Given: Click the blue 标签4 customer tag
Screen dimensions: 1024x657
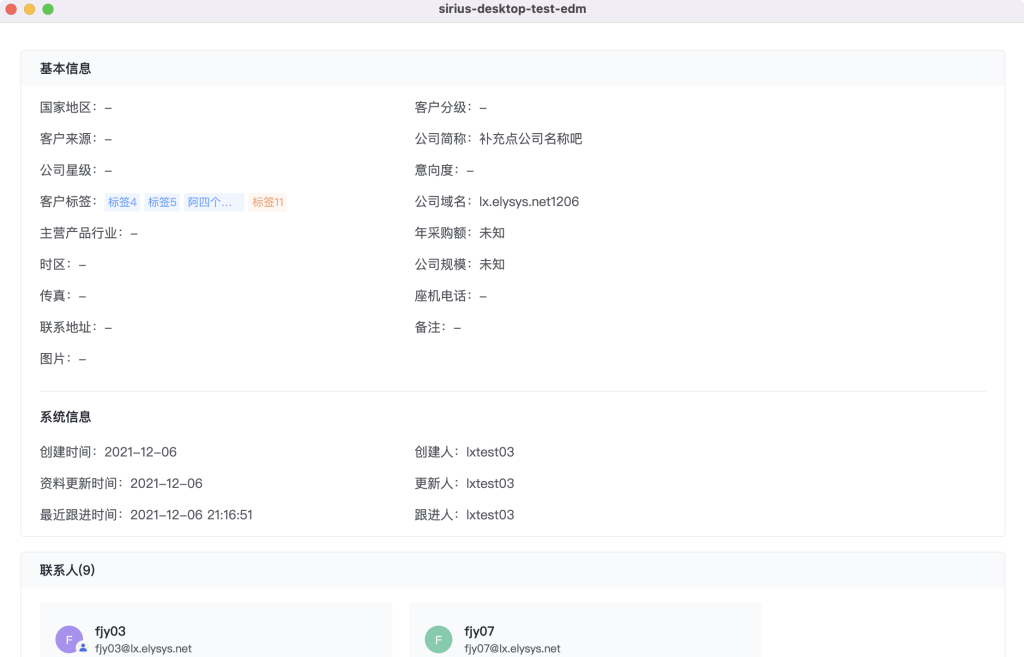Looking at the screenshot, I should tap(122, 202).
